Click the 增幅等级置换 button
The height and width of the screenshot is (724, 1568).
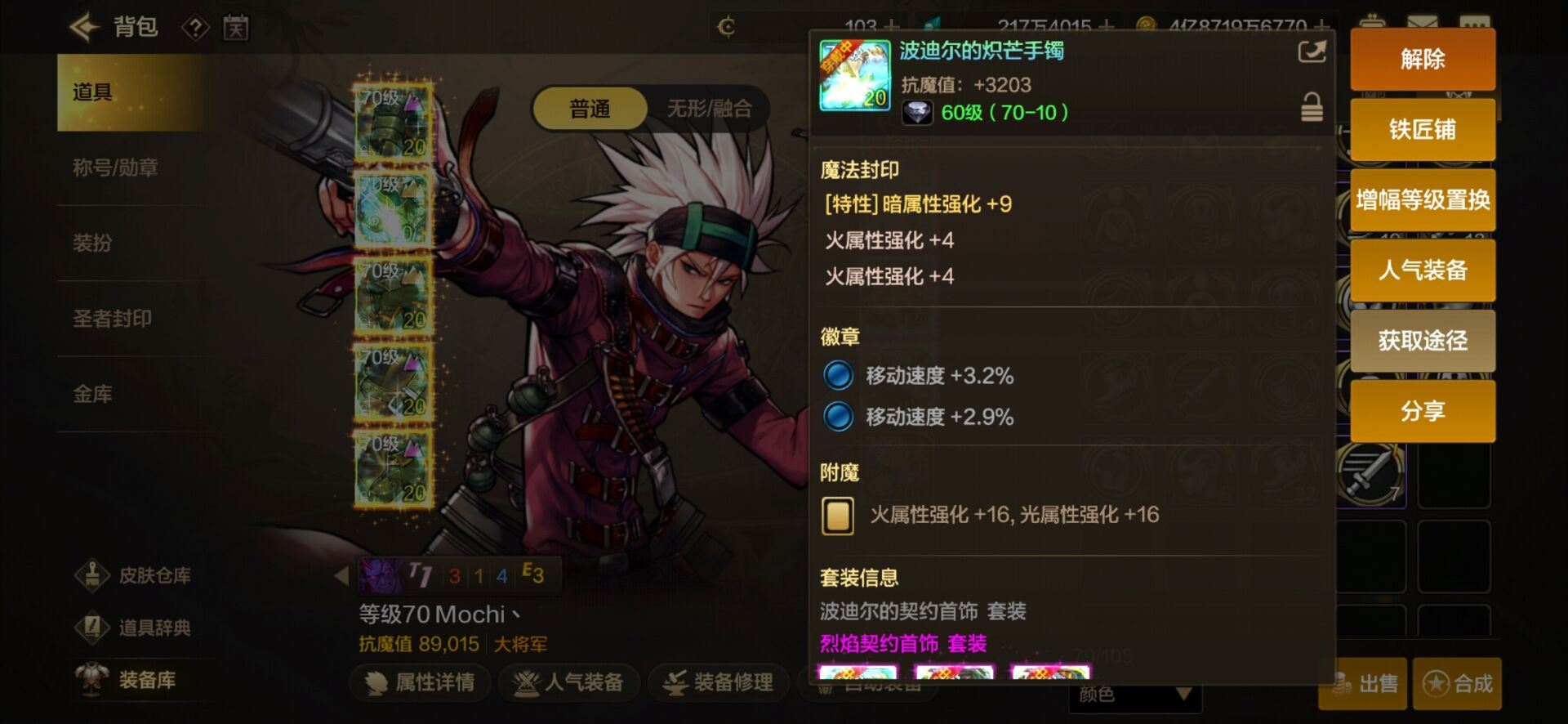(1423, 199)
